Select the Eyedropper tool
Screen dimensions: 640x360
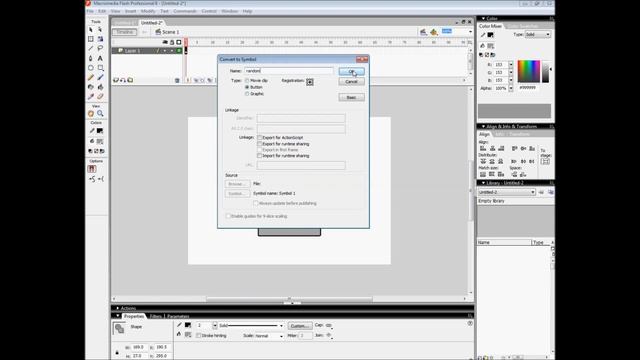tap(91, 97)
